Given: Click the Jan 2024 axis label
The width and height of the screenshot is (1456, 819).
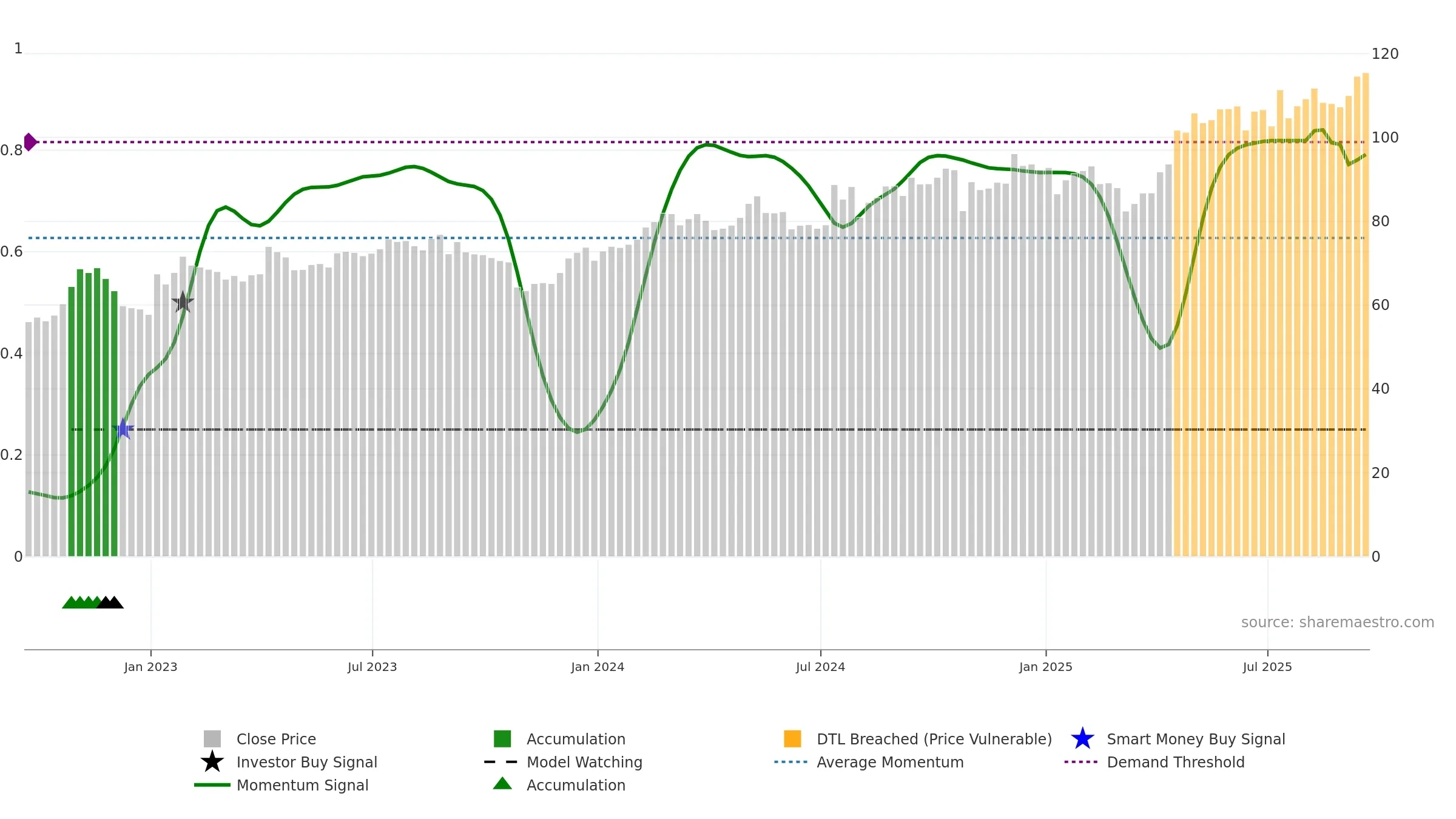Looking at the screenshot, I should pyautogui.click(x=598, y=667).
